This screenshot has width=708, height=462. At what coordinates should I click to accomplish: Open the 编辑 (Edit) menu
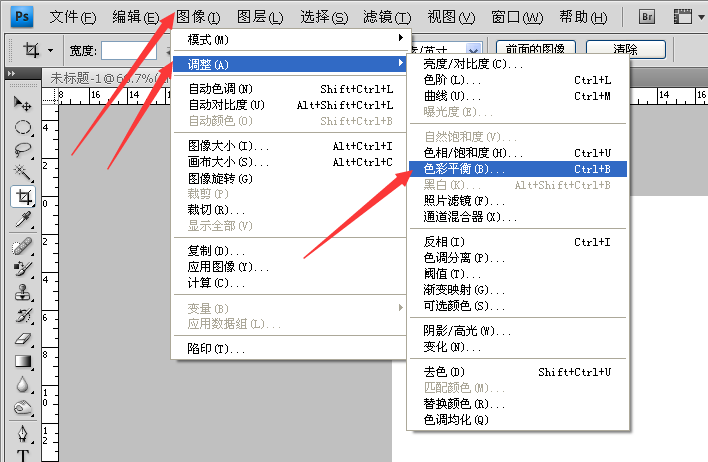tap(136, 17)
